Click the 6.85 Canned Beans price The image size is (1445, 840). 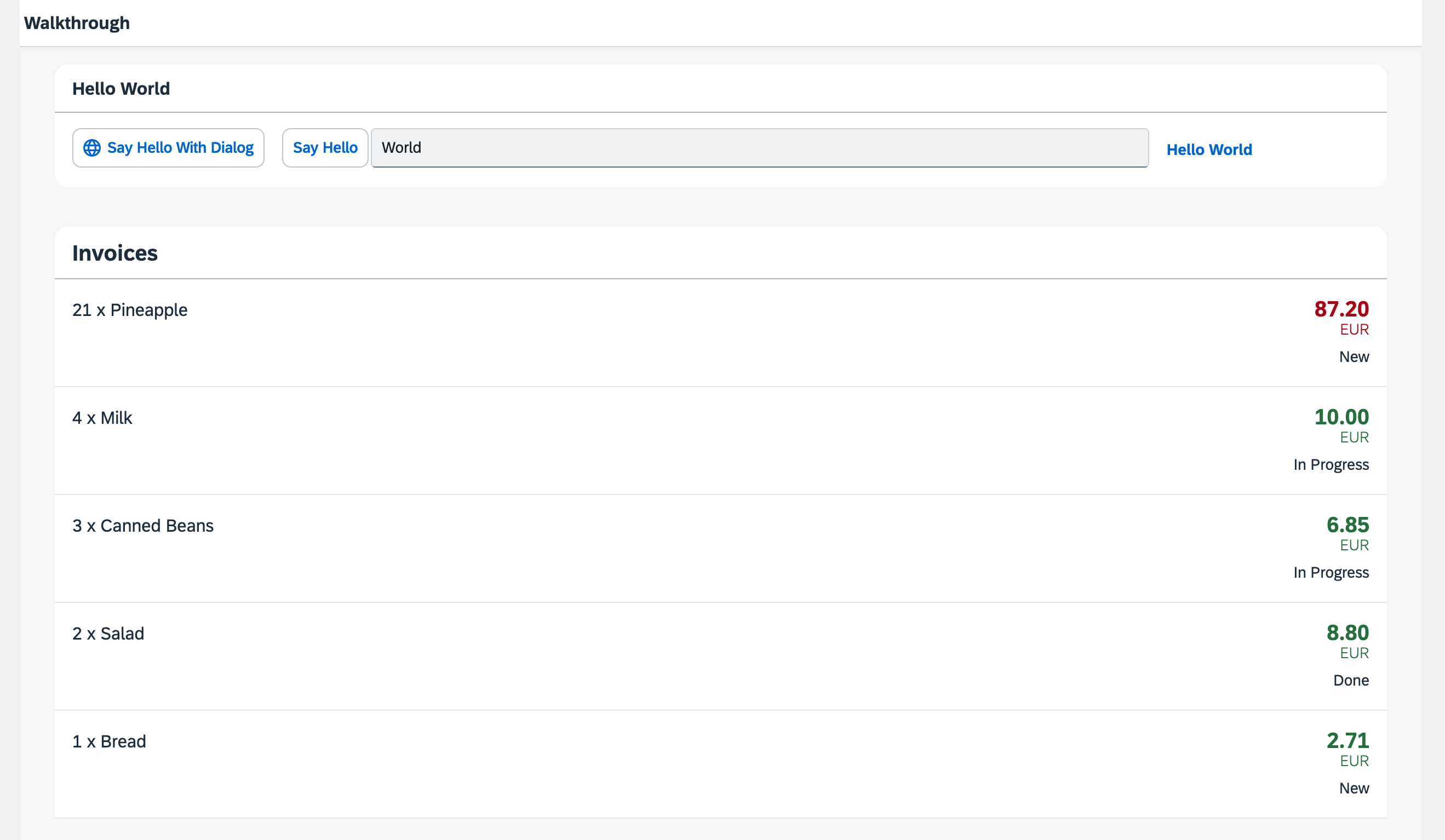1347,525
